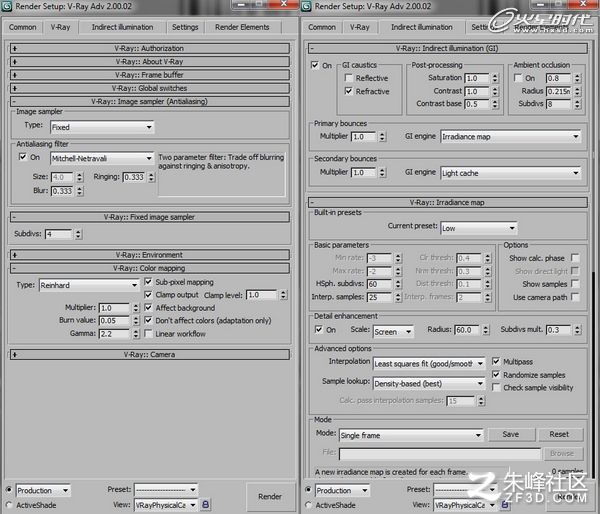
Task: Expand the V-Ray:: Environment rollout
Action: pyautogui.click(x=149, y=255)
